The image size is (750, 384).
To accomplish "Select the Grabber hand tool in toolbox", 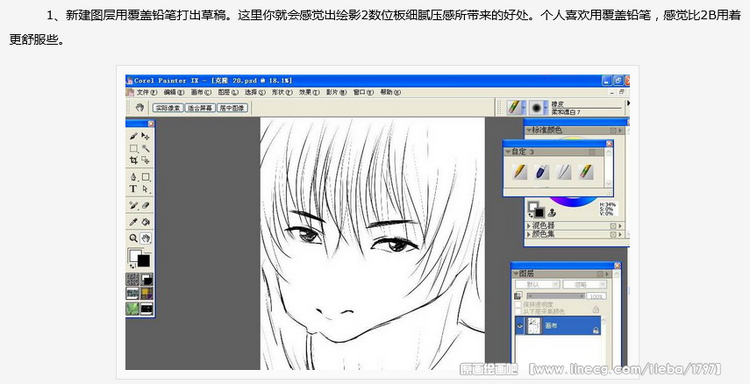I will (146, 238).
